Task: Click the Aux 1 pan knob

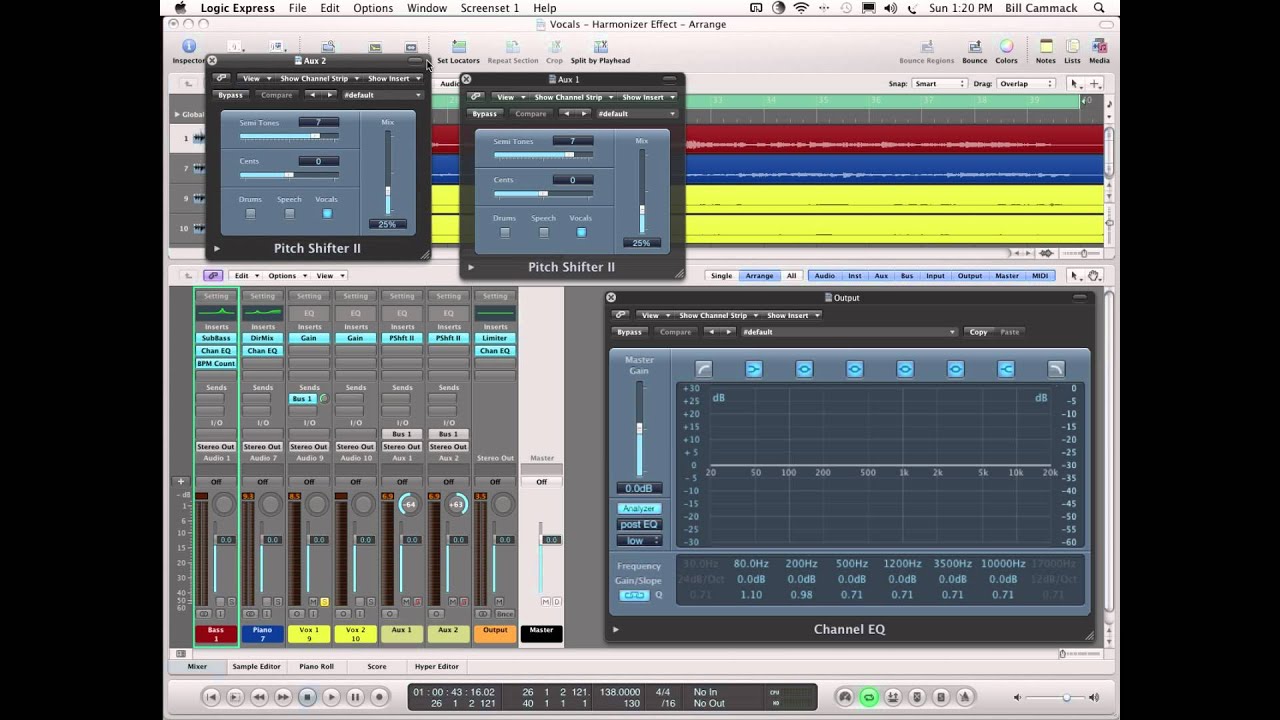Action: (x=409, y=504)
